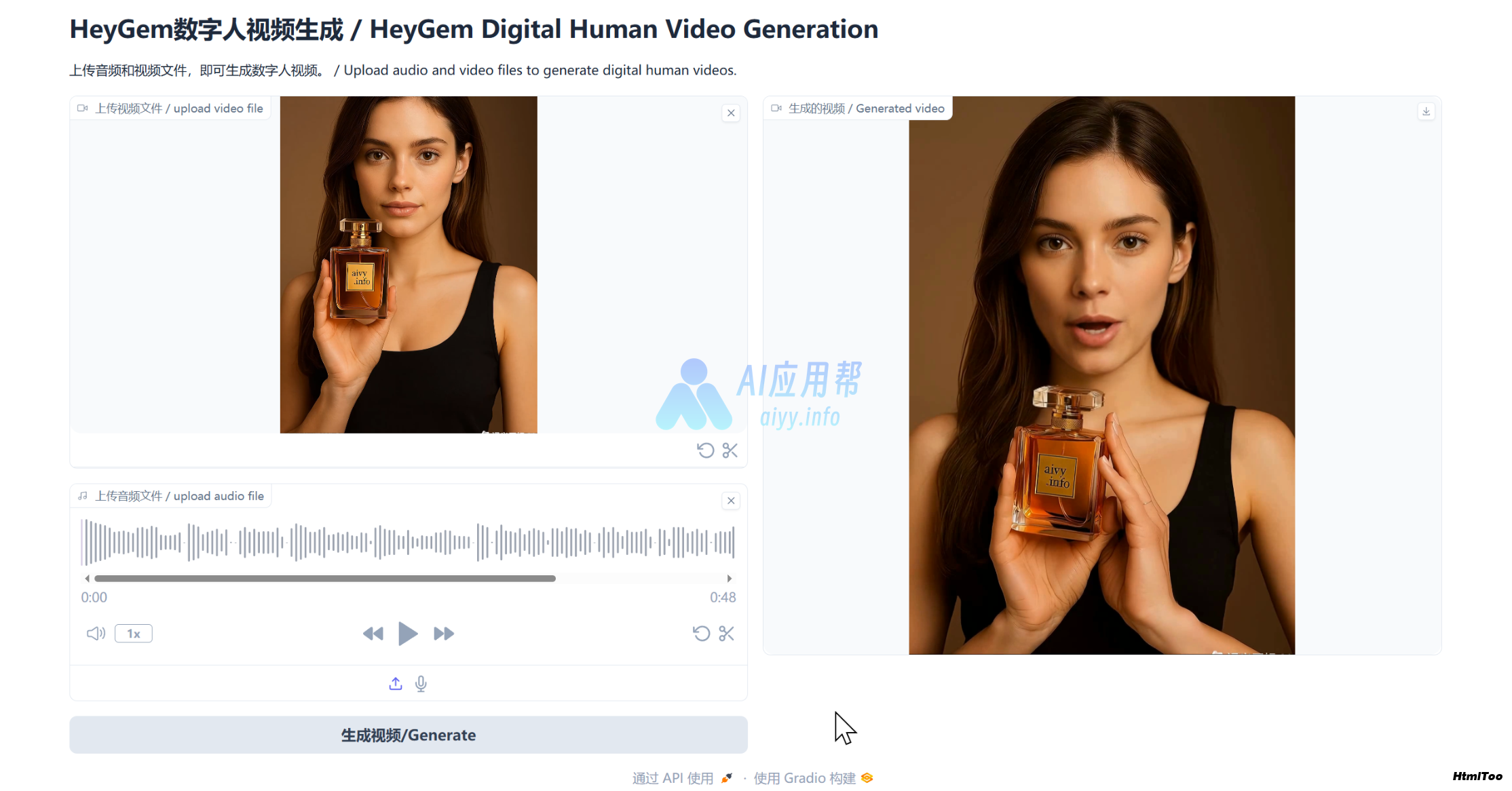Trim the audio with scissors icon
The width and height of the screenshot is (1512, 791).
point(727,634)
